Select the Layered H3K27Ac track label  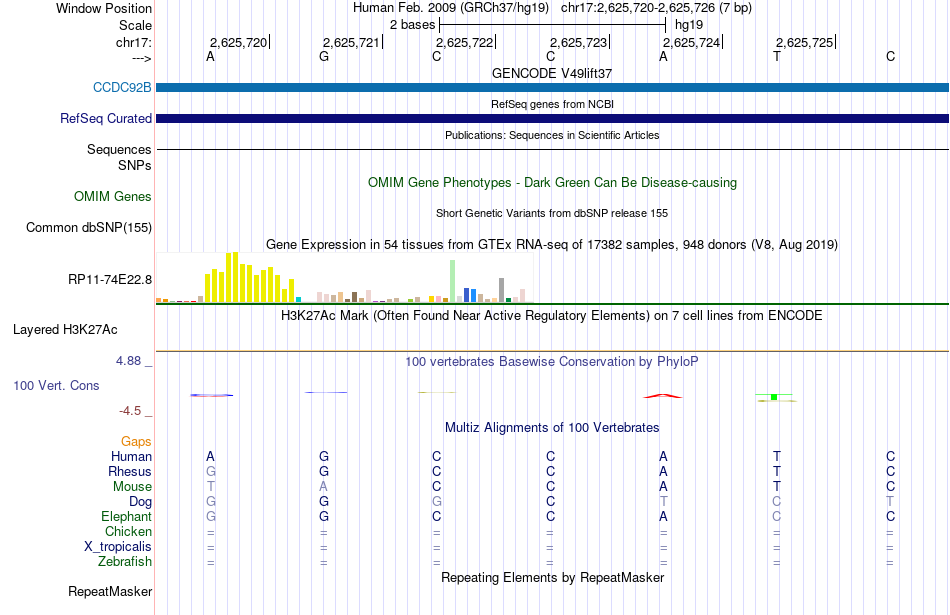point(65,330)
